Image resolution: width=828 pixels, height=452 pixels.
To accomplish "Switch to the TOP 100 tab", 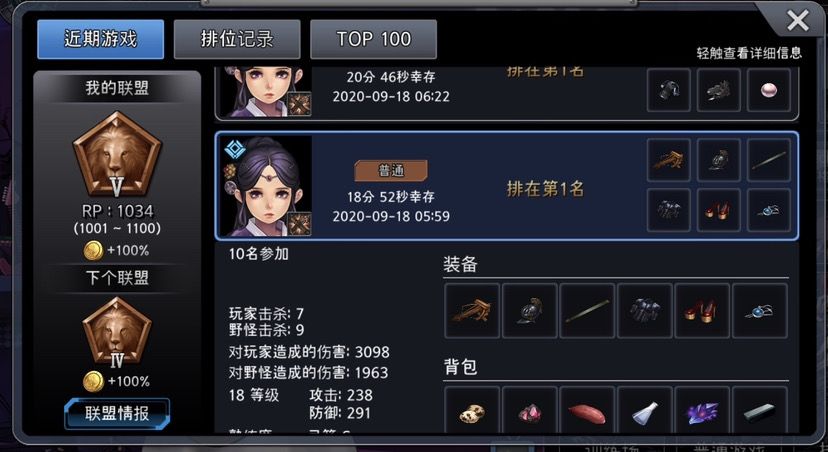I will click(373, 40).
